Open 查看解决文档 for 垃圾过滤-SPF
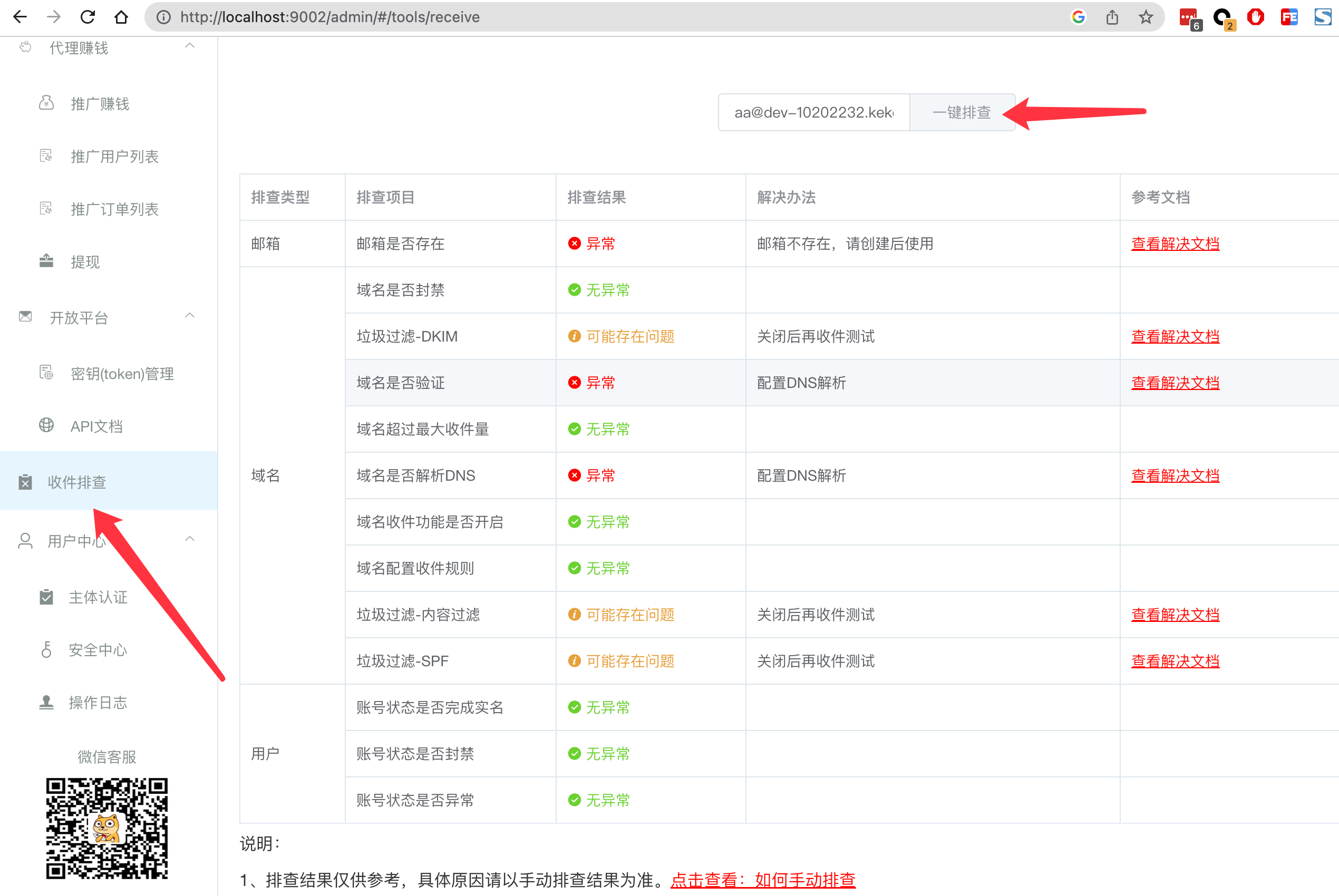Image resolution: width=1339 pixels, height=896 pixels. pyautogui.click(x=1175, y=660)
